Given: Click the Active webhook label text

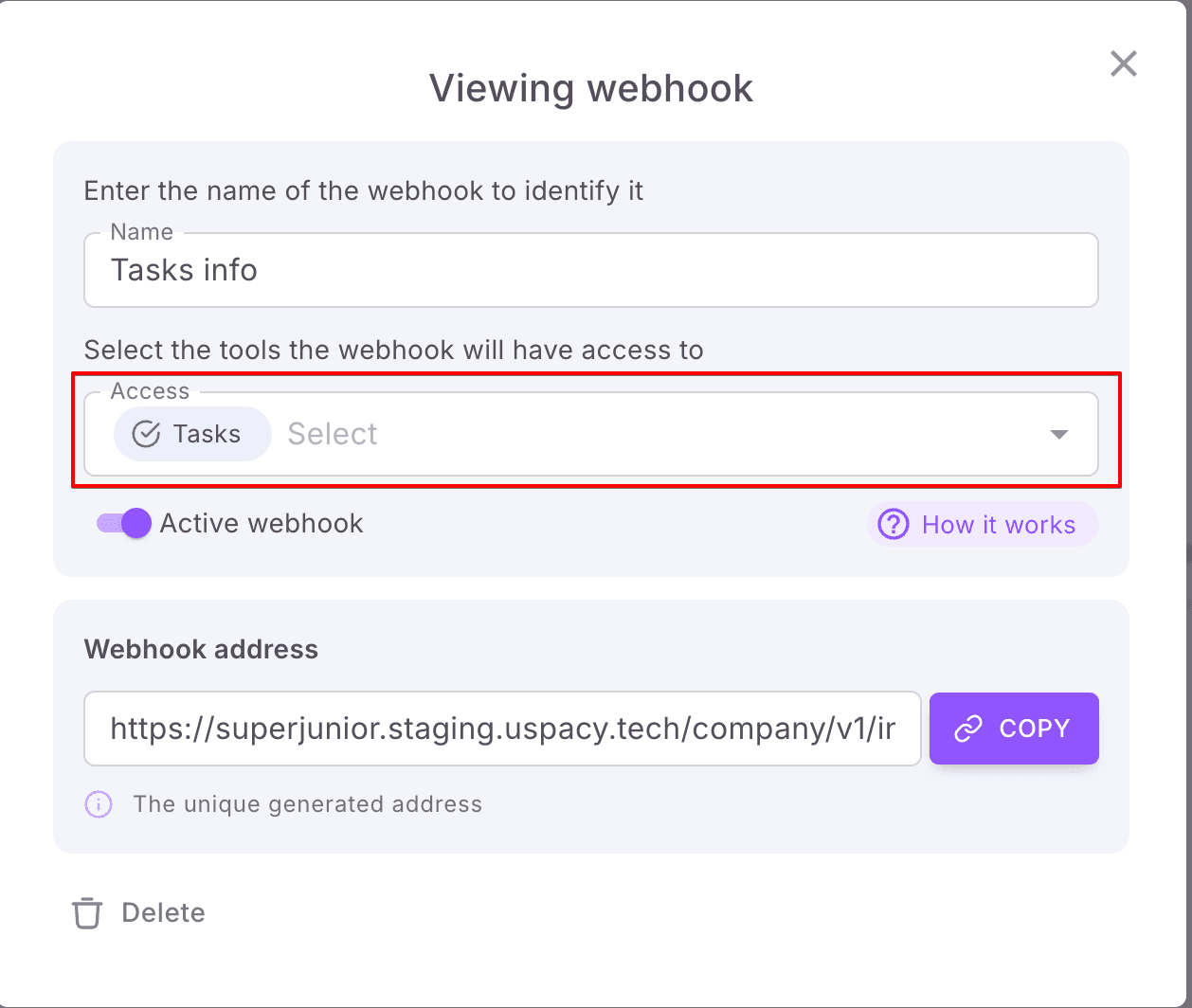Looking at the screenshot, I should [x=262, y=524].
